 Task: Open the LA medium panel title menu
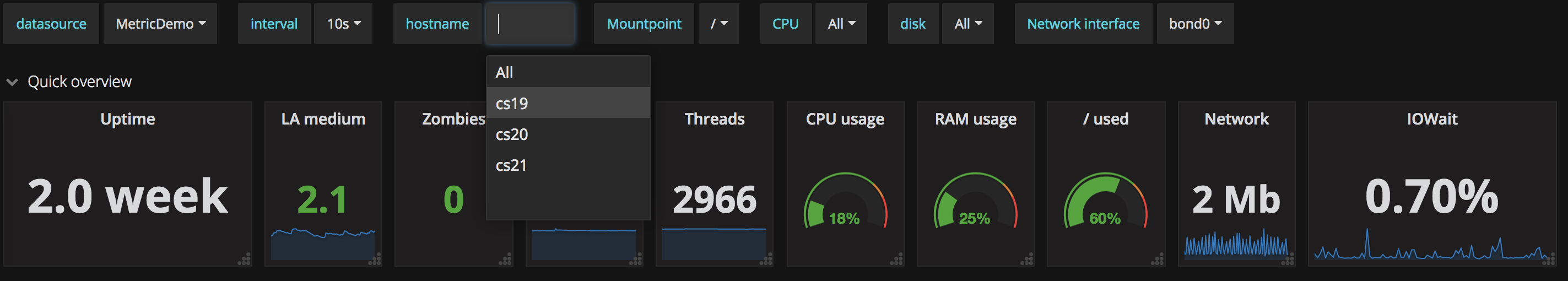click(x=323, y=118)
